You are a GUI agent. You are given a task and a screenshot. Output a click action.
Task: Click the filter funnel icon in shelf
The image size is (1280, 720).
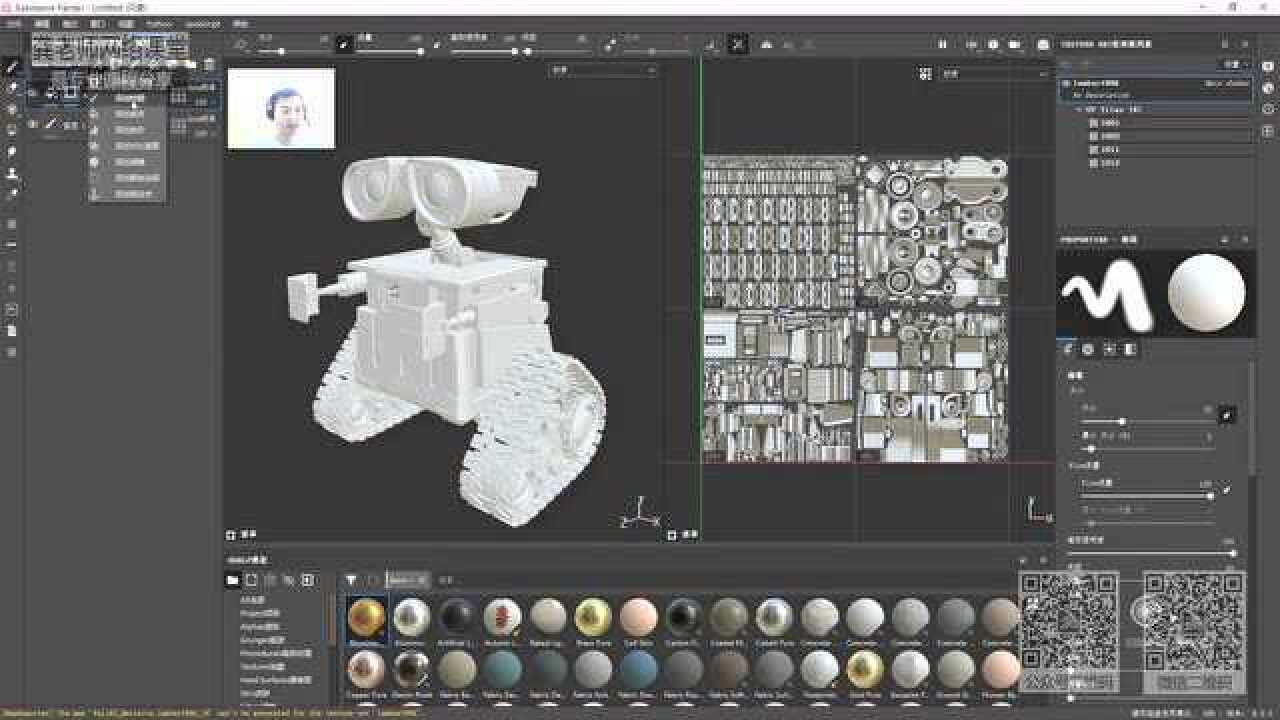[351, 580]
